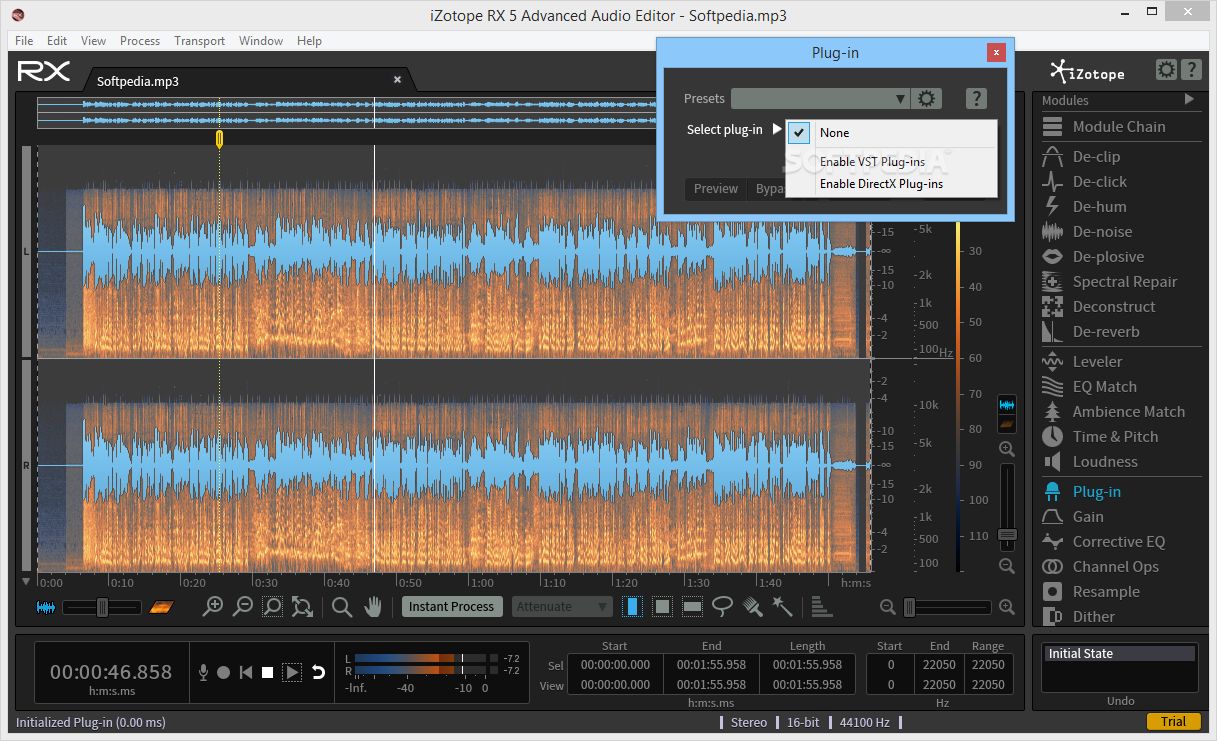
Task: Expand the Modules panel arrow
Action: point(1189,99)
